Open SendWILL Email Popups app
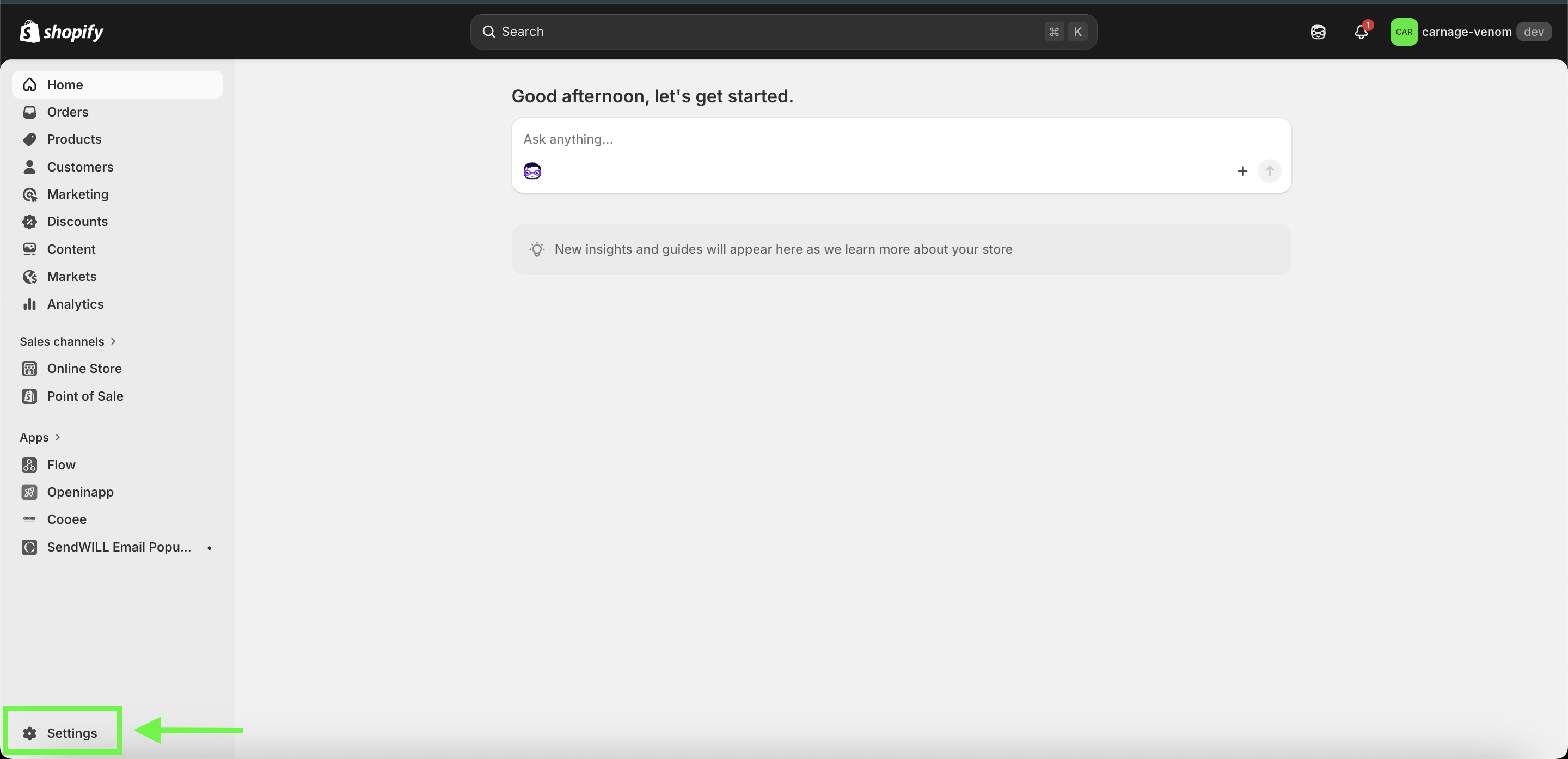 [118, 547]
